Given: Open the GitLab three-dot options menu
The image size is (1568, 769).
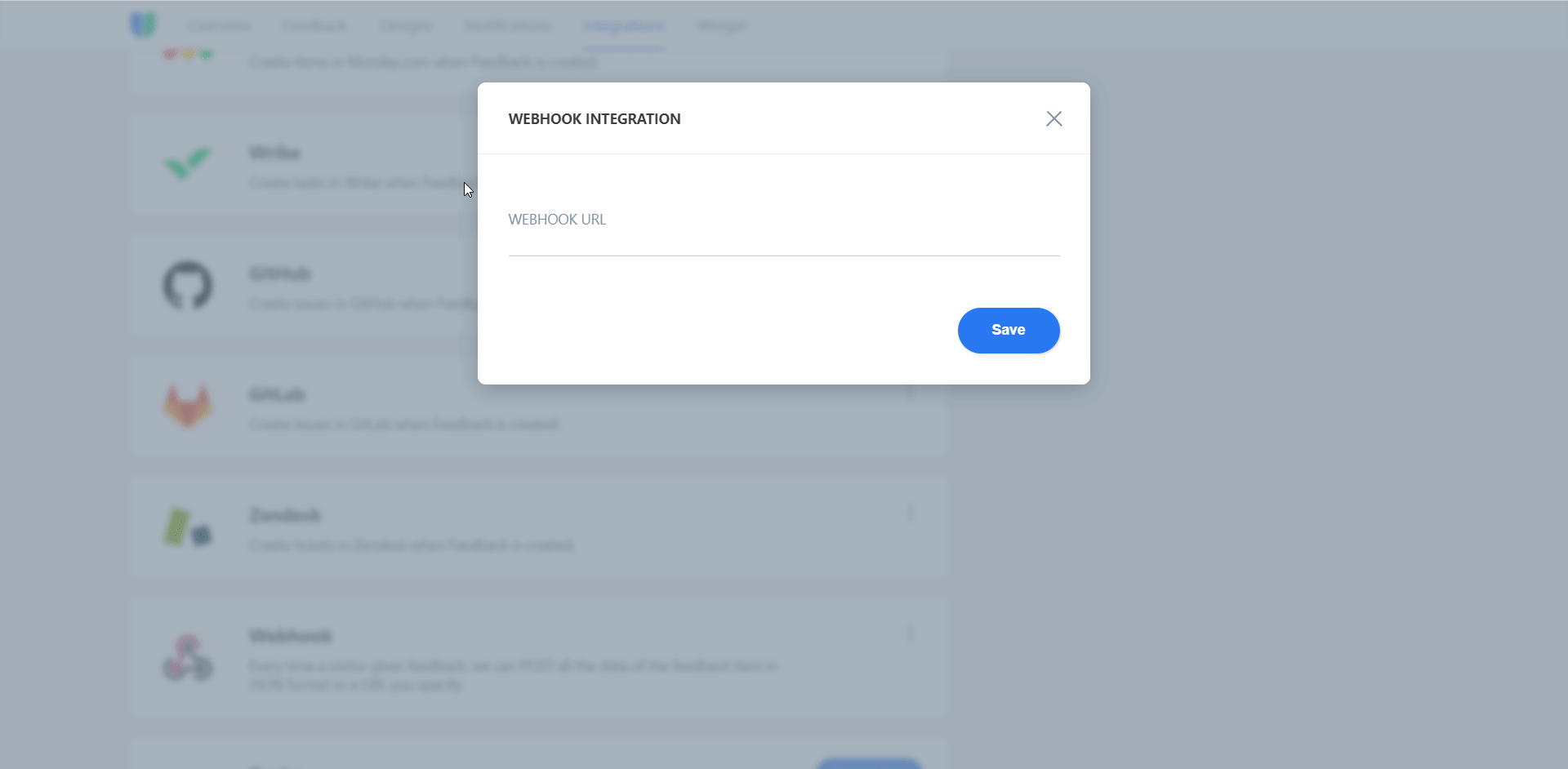Looking at the screenshot, I should 911,392.
